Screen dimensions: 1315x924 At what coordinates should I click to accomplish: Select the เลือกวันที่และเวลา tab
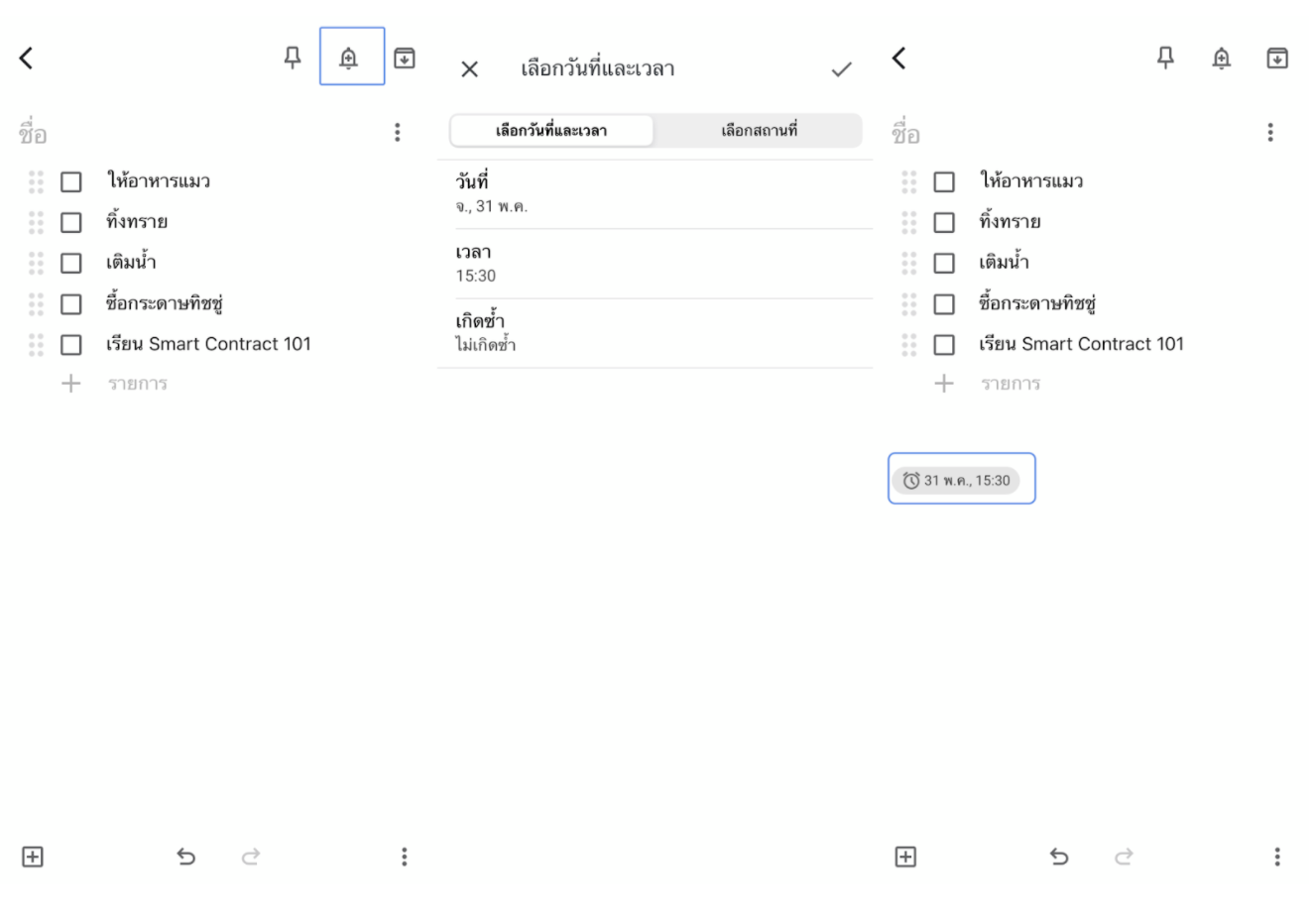click(551, 131)
